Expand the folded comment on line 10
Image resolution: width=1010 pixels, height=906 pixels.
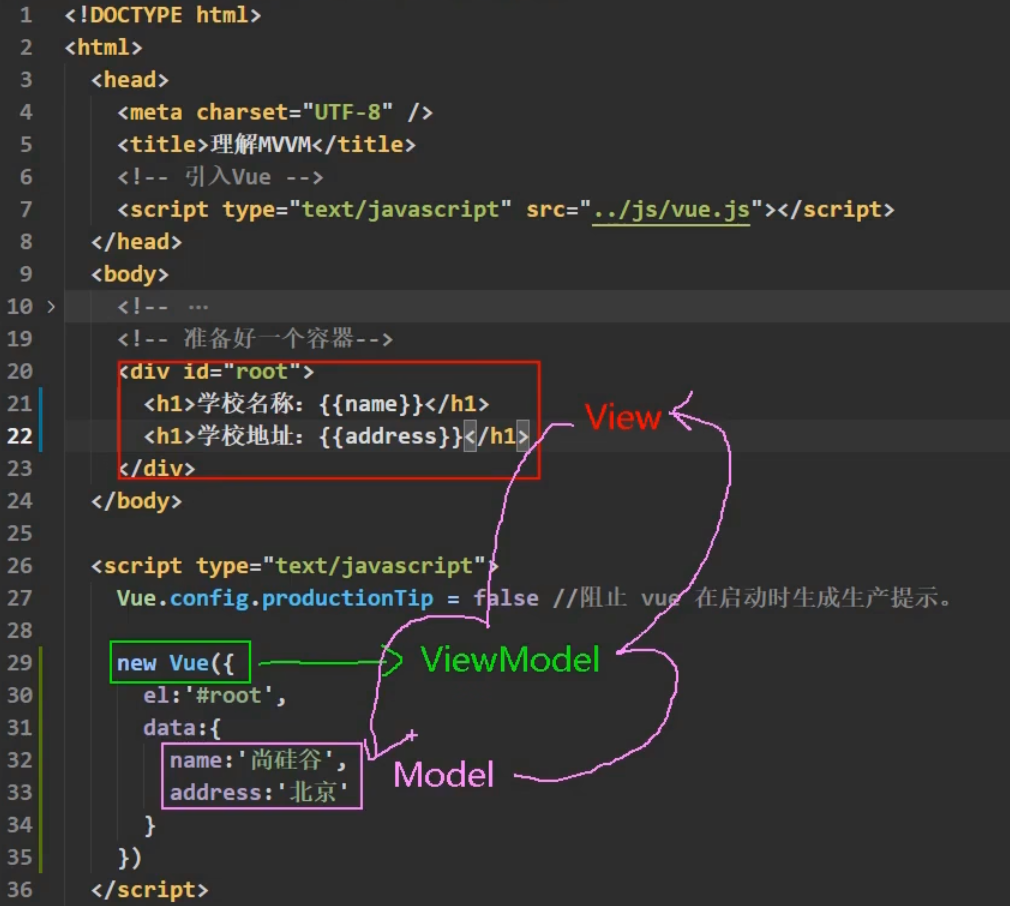tap(51, 306)
